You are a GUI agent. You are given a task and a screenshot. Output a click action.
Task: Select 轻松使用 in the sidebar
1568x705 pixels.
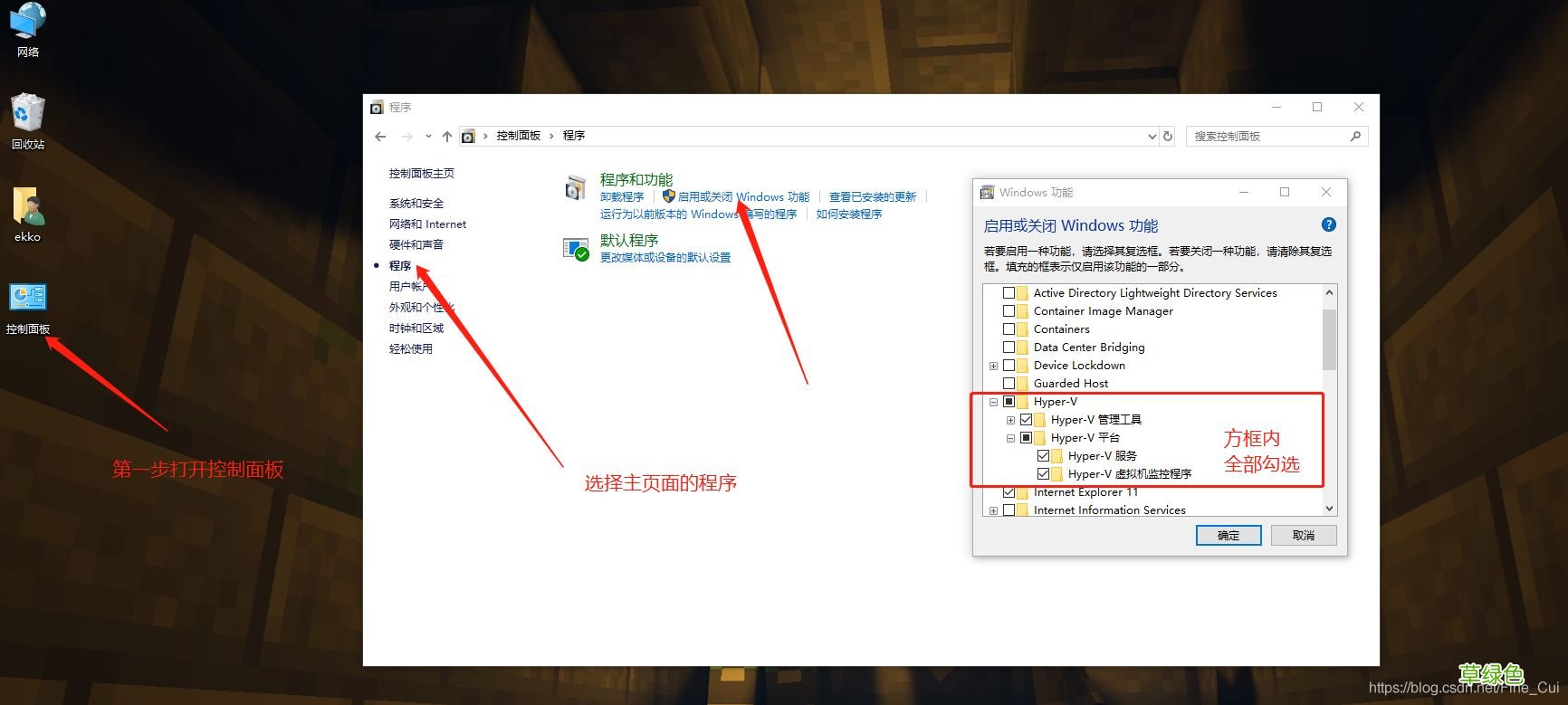(411, 349)
